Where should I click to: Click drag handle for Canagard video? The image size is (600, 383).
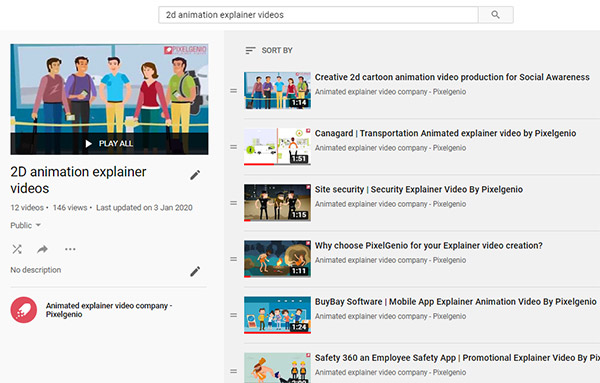(x=233, y=147)
